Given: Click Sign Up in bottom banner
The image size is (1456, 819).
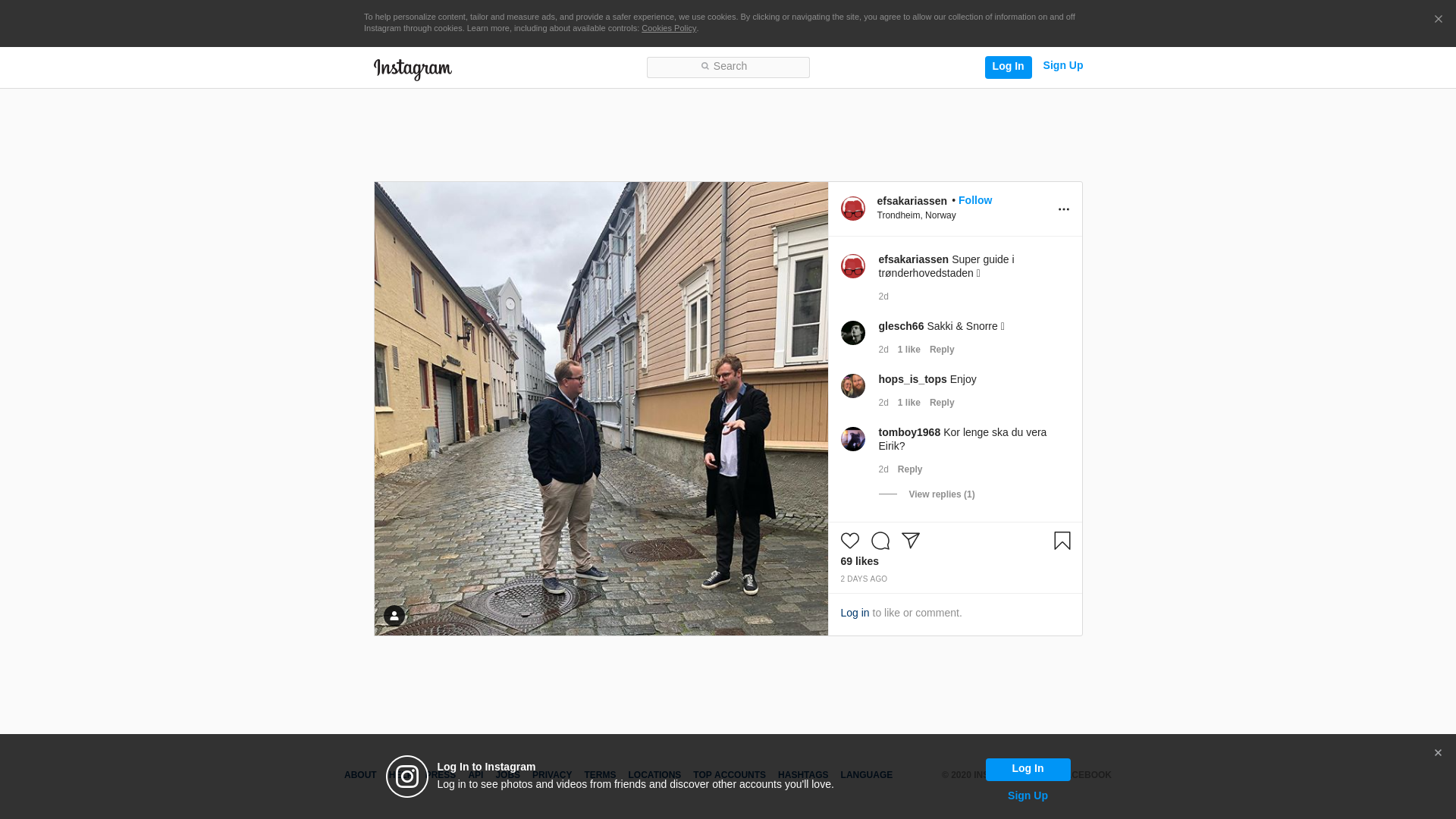Looking at the screenshot, I should coord(1028,795).
